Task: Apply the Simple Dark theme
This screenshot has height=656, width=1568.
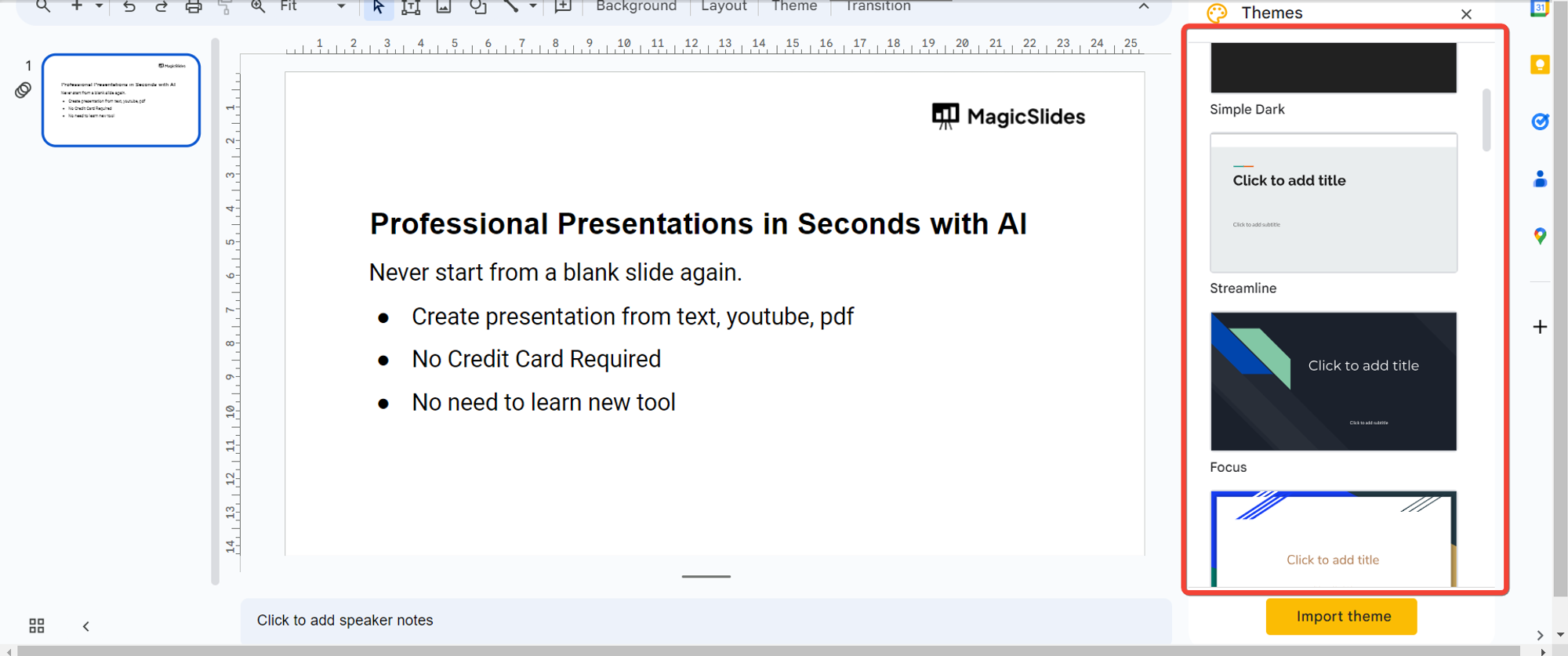Action: (1333, 68)
